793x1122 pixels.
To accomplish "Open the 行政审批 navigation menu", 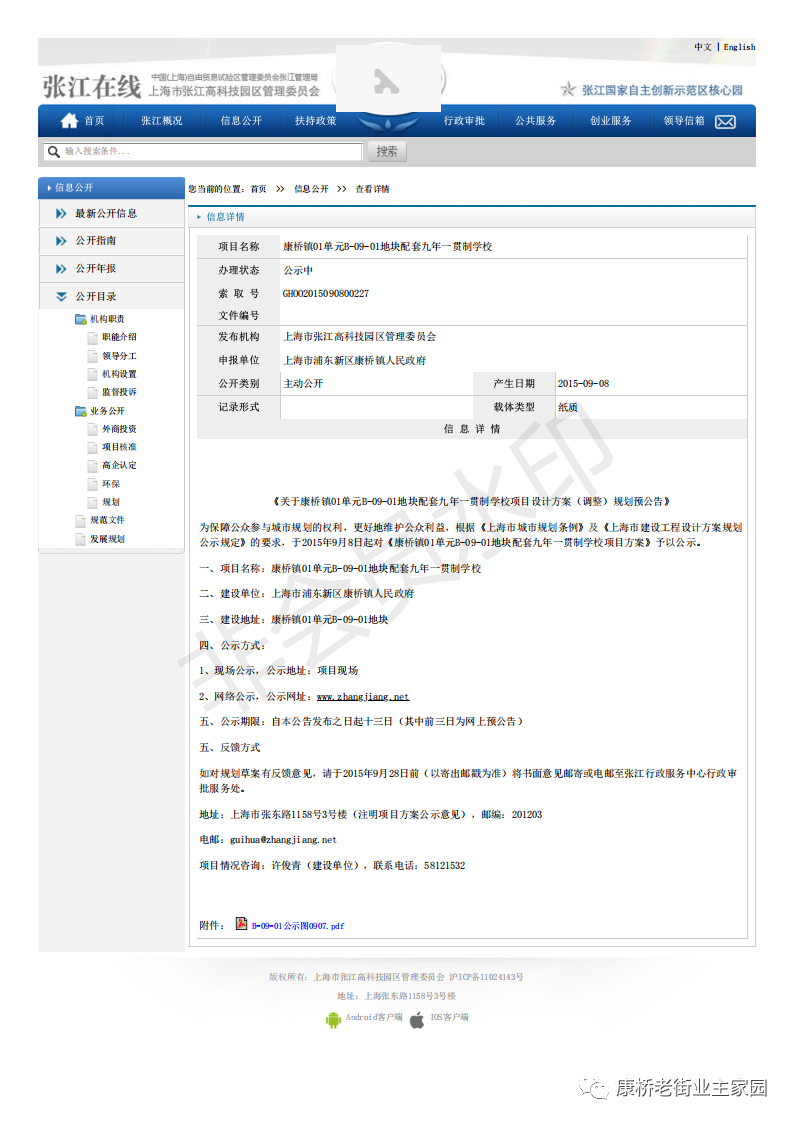I will 464,121.
